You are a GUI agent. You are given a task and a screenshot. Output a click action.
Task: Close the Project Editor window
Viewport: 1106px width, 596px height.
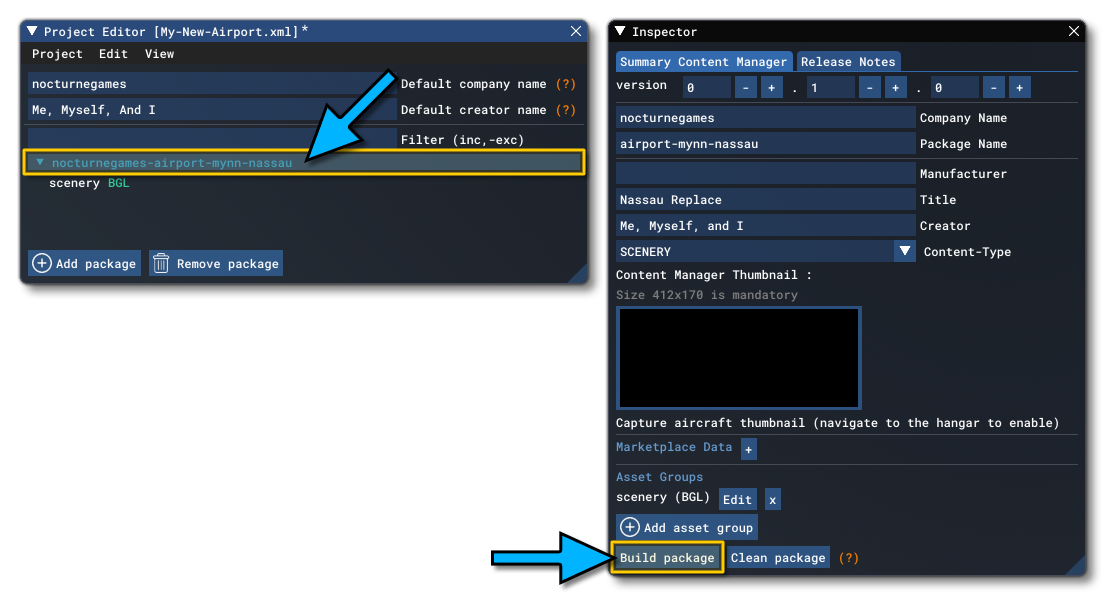(x=576, y=31)
